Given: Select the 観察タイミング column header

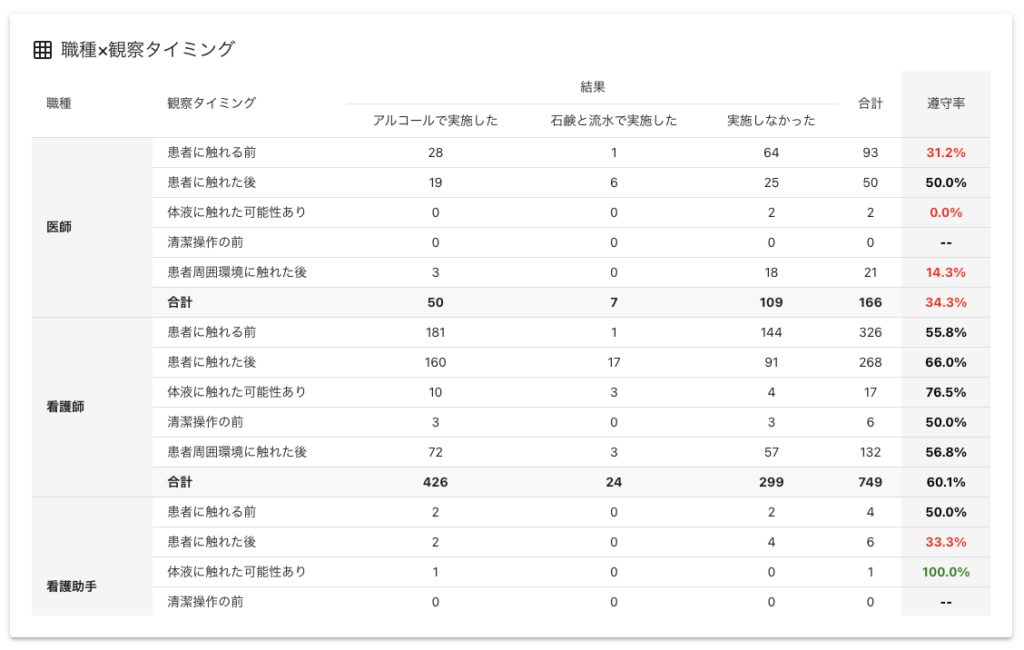Looking at the screenshot, I should coord(211,103).
